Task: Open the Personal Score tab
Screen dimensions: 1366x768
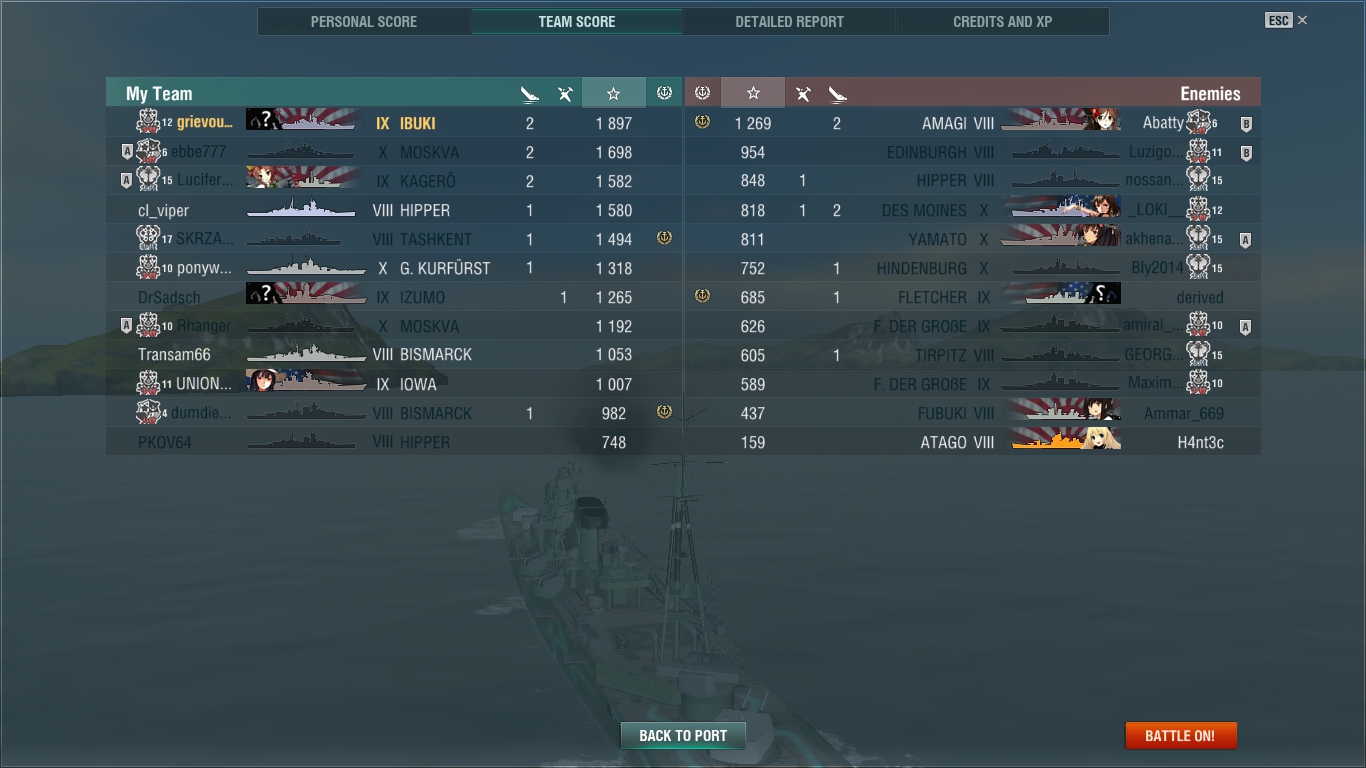Action: (364, 21)
